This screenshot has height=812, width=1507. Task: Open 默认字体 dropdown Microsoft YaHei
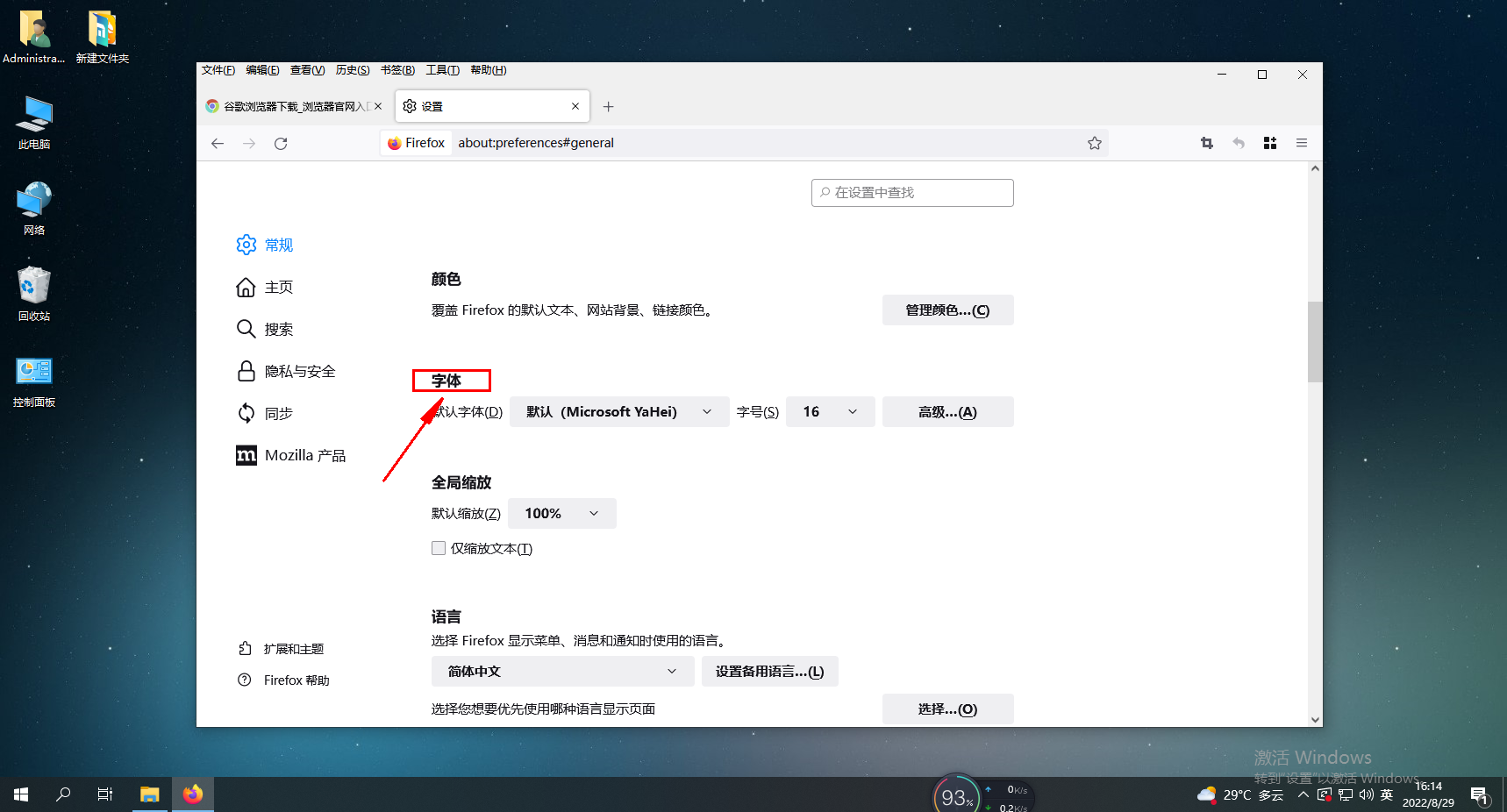tap(619, 412)
